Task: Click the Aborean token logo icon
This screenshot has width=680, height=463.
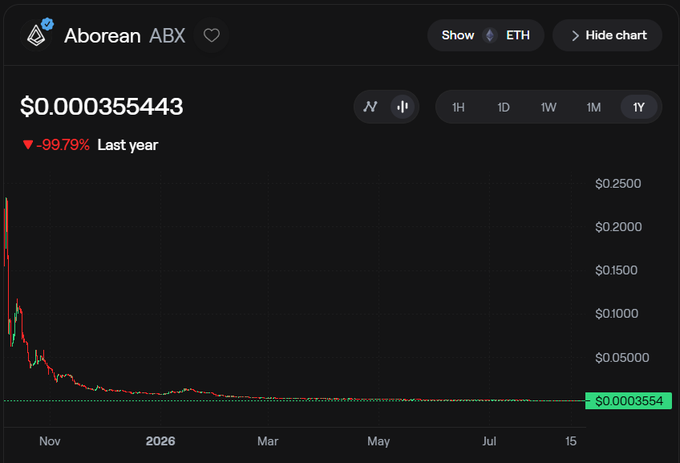Action: pos(36,36)
